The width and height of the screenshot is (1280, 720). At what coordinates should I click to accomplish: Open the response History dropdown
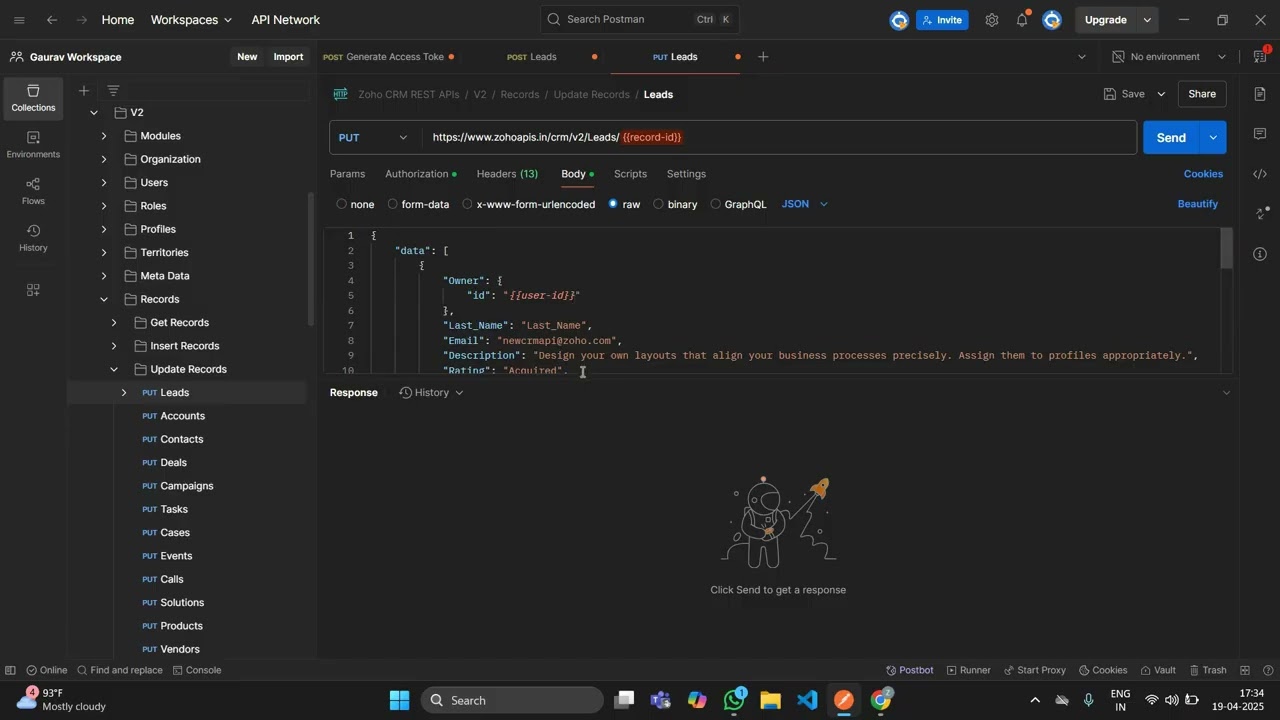431,393
